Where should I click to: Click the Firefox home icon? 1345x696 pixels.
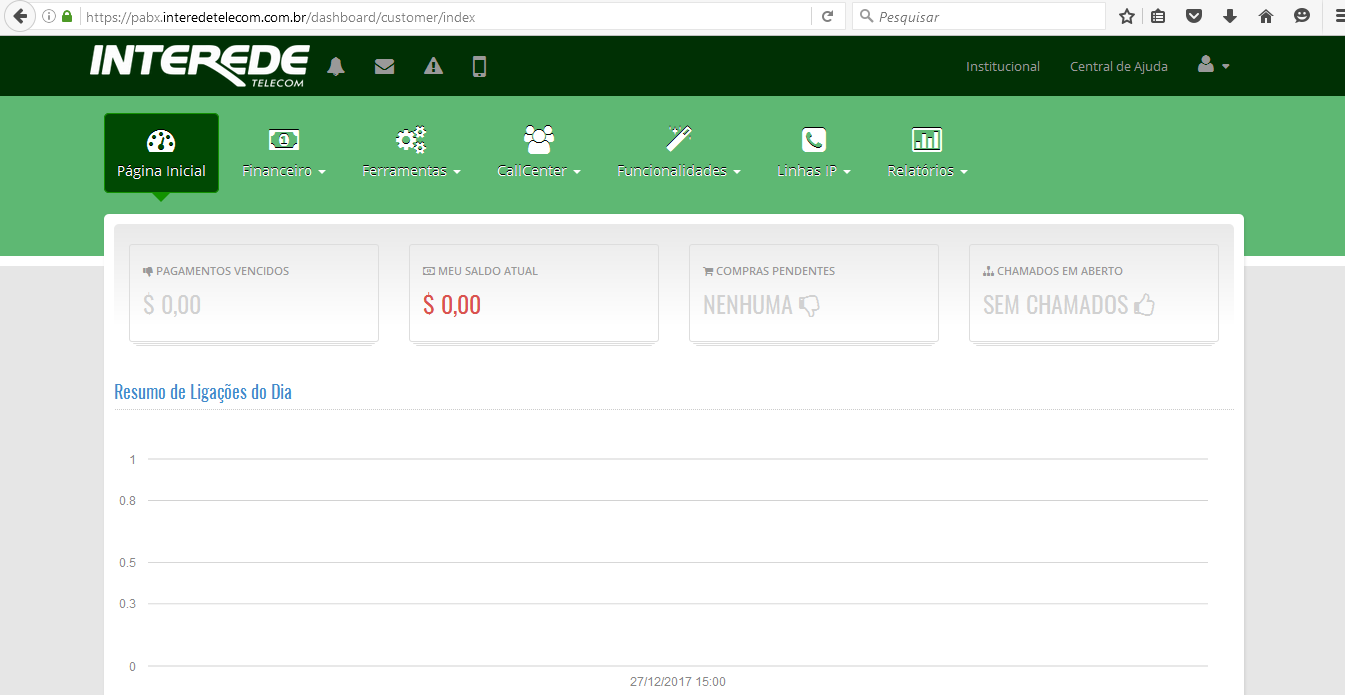pos(1265,16)
